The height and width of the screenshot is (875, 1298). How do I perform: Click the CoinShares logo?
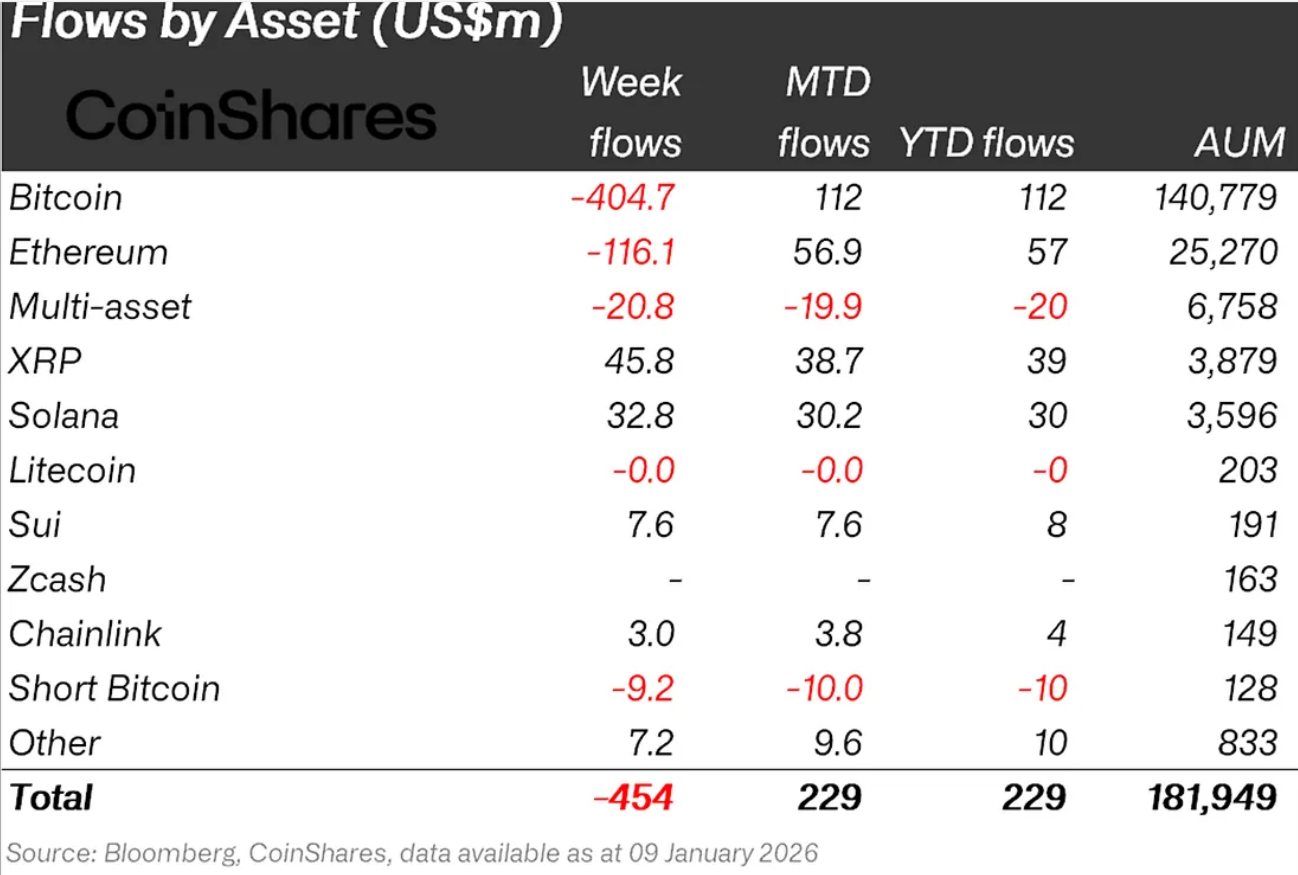click(x=251, y=116)
